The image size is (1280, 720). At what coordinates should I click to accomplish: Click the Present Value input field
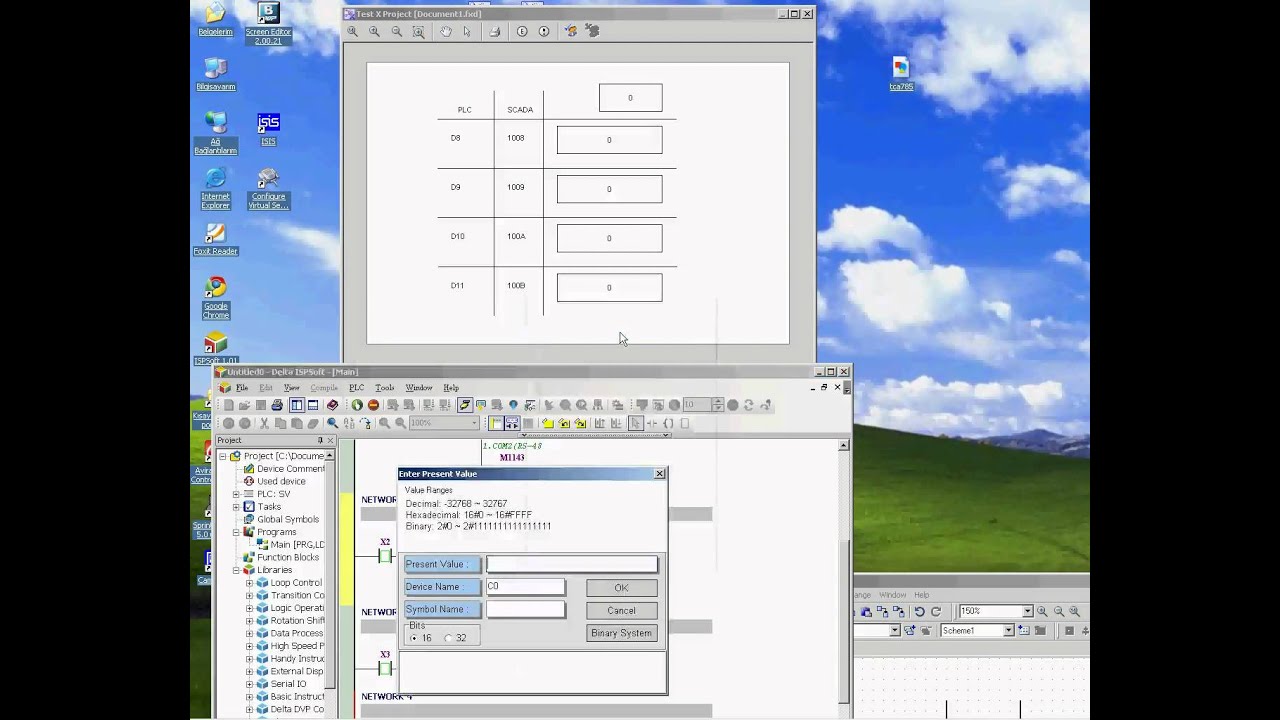tap(572, 564)
